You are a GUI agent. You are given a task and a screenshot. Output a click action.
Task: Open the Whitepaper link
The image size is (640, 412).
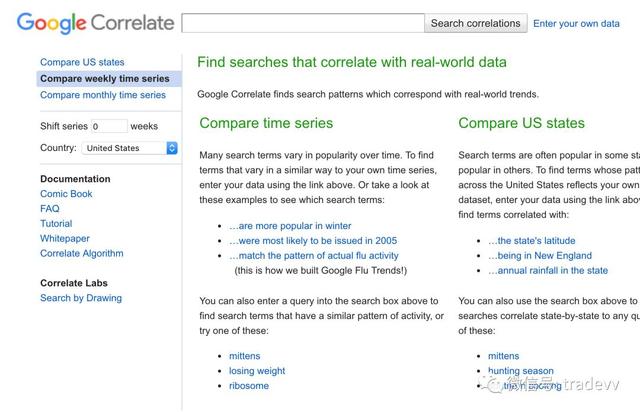click(65, 238)
